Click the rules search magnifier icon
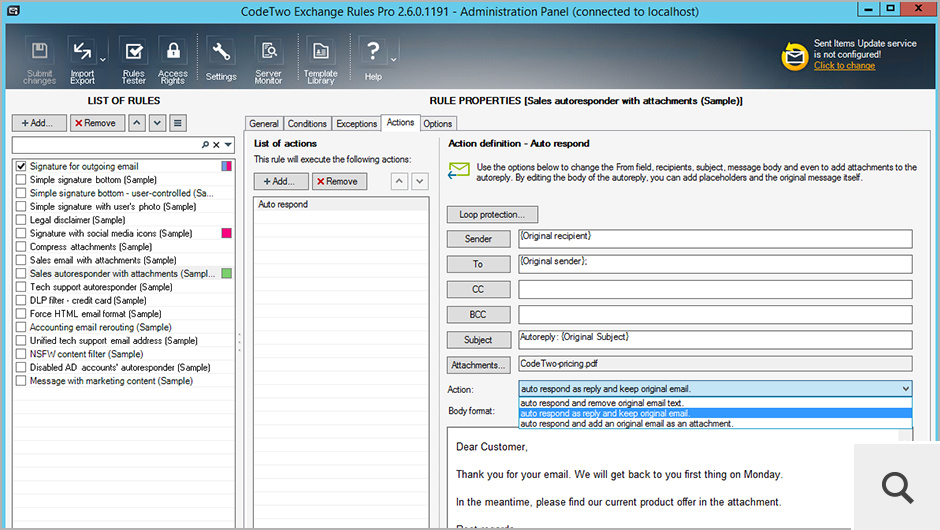This screenshot has width=940, height=530. (205, 144)
